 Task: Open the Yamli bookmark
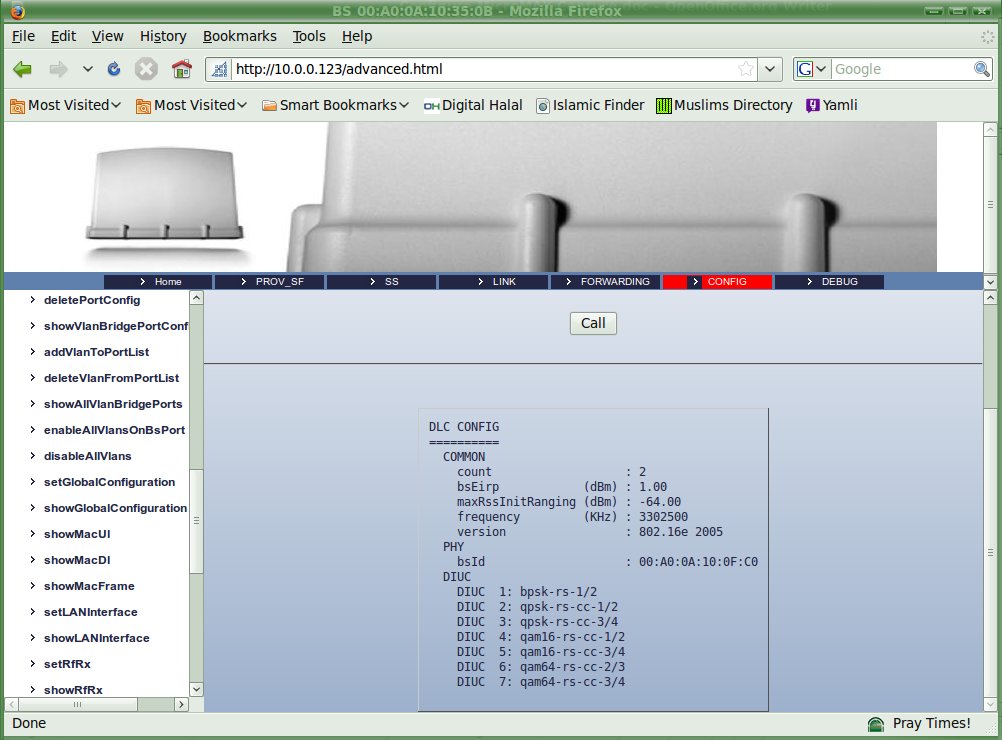(831, 105)
